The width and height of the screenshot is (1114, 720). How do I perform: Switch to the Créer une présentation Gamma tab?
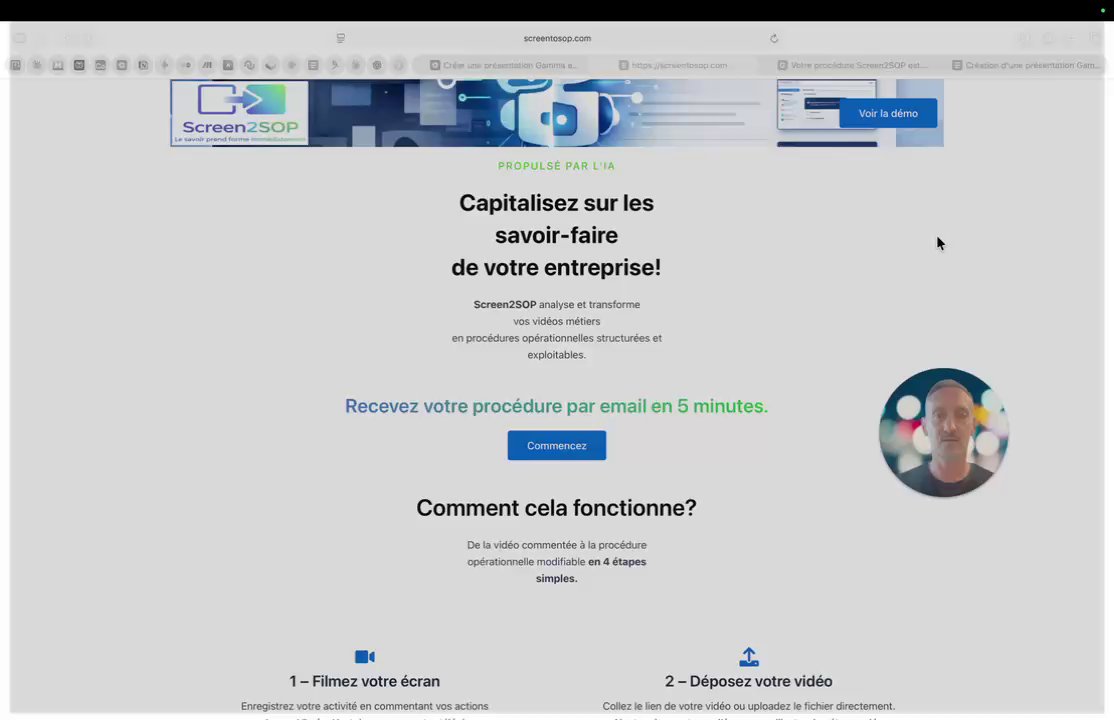[x=504, y=65]
